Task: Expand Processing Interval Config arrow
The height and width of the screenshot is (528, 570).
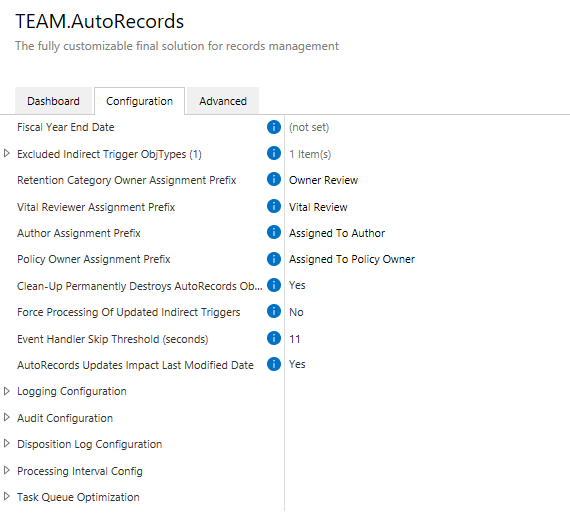Action: pos(7,470)
